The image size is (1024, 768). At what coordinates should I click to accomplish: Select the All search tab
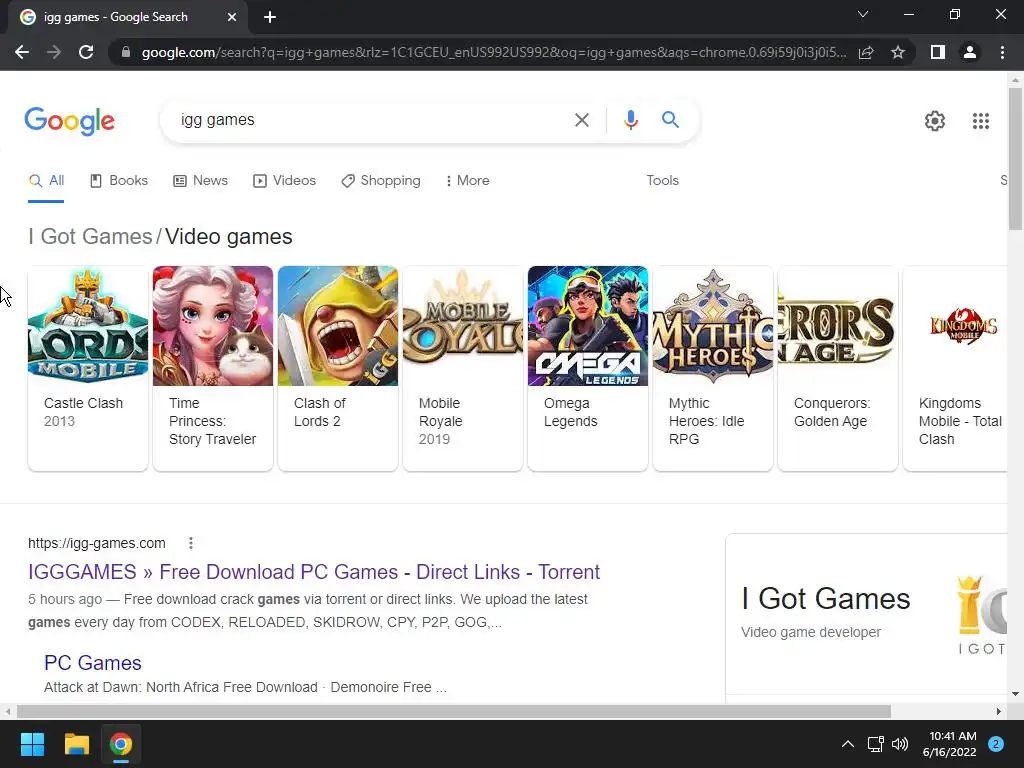[x=46, y=181]
